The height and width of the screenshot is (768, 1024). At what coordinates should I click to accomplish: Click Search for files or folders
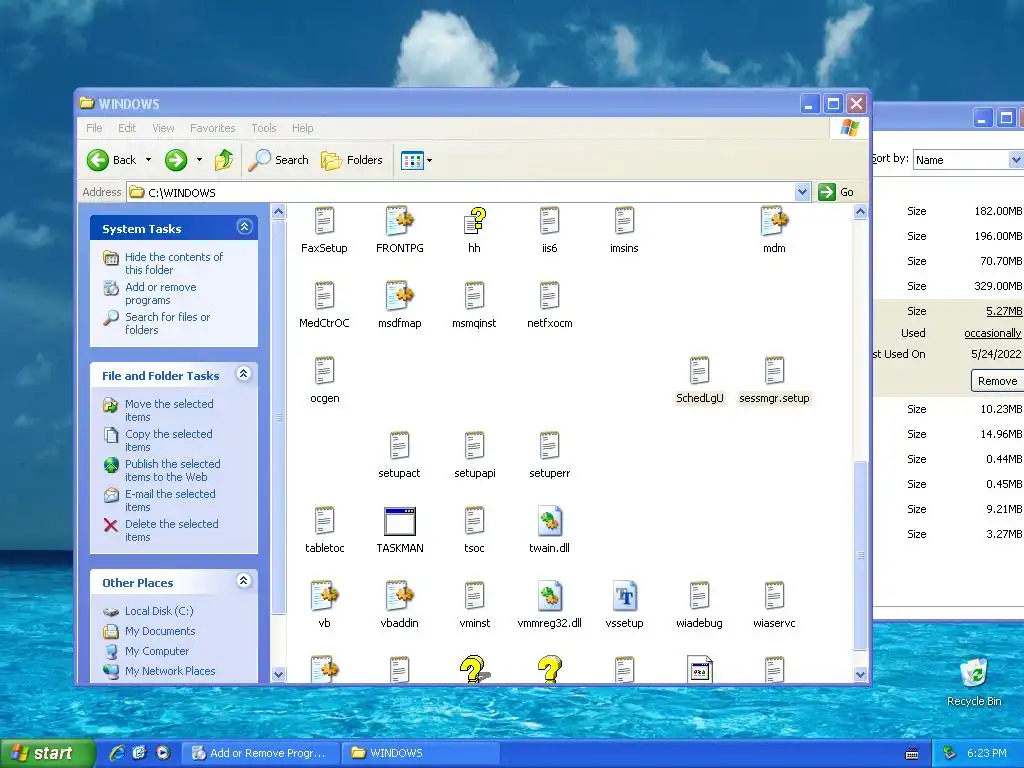click(x=167, y=323)
